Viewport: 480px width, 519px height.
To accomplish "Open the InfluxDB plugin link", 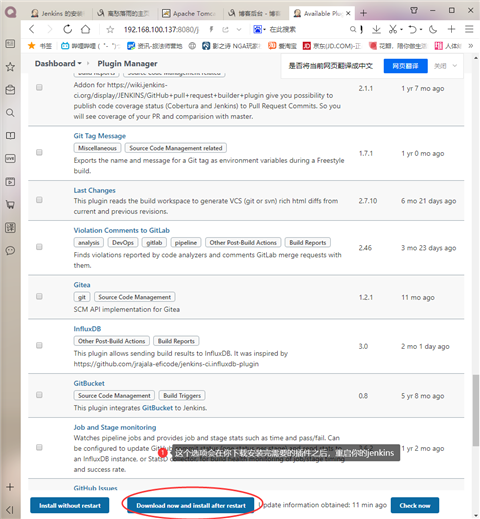I will coord(87,329).
